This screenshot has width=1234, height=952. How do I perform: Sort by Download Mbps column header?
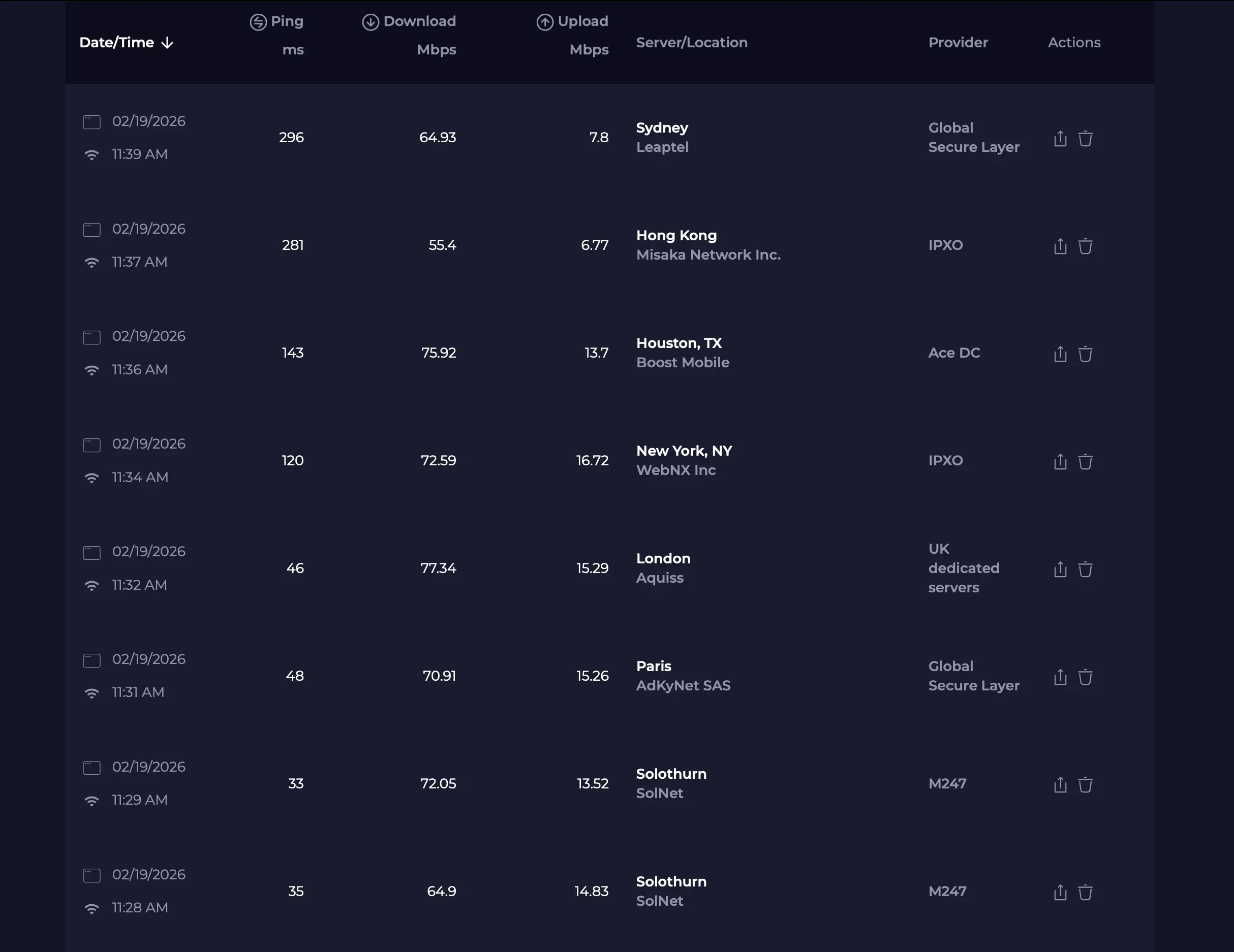(419, 21)
